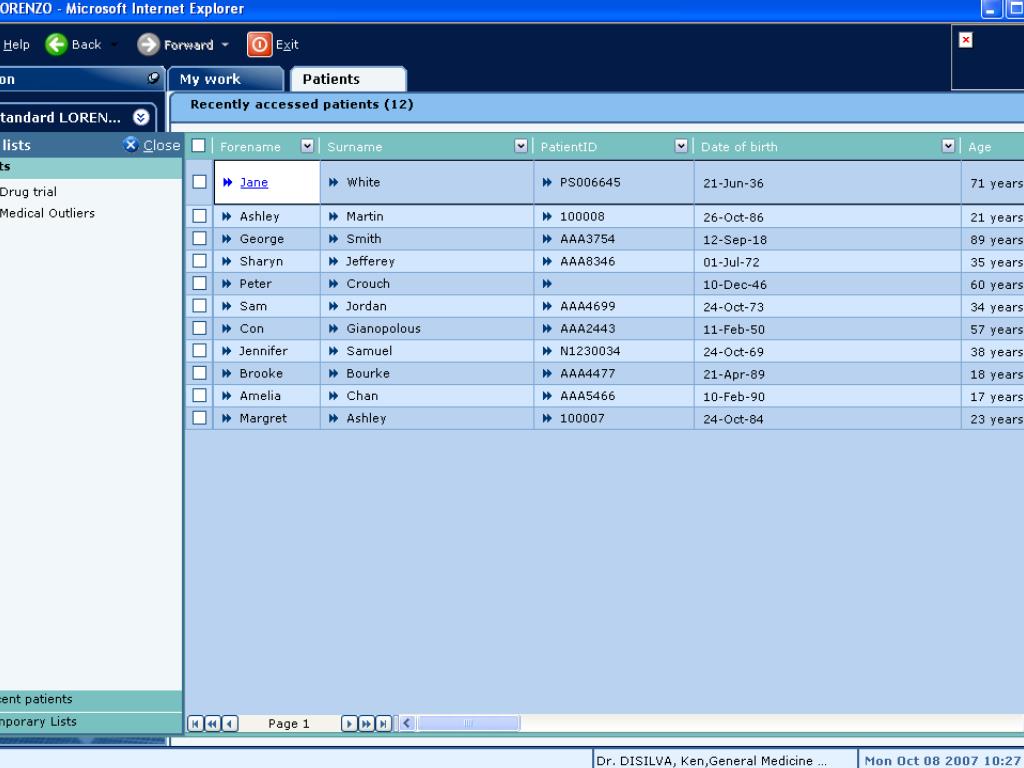
Task: Check the box for Amelia Chan
Action: [200, 395]
